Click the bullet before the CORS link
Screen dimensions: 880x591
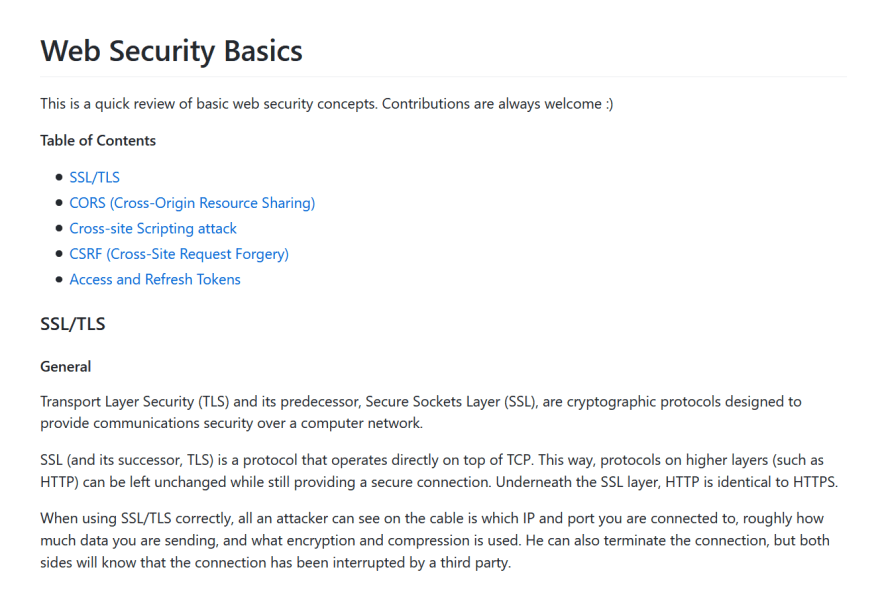(59, 203)
